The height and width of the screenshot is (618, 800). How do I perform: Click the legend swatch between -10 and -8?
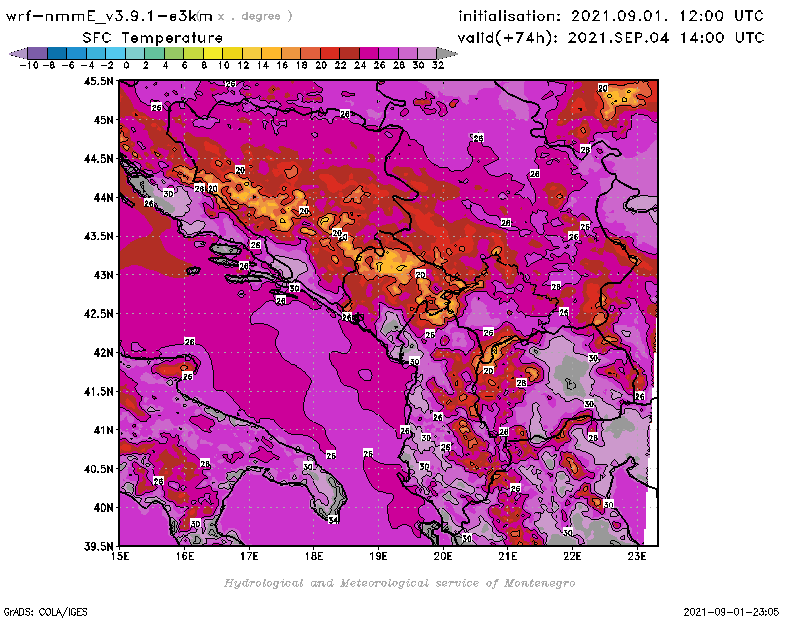(38, 54)
